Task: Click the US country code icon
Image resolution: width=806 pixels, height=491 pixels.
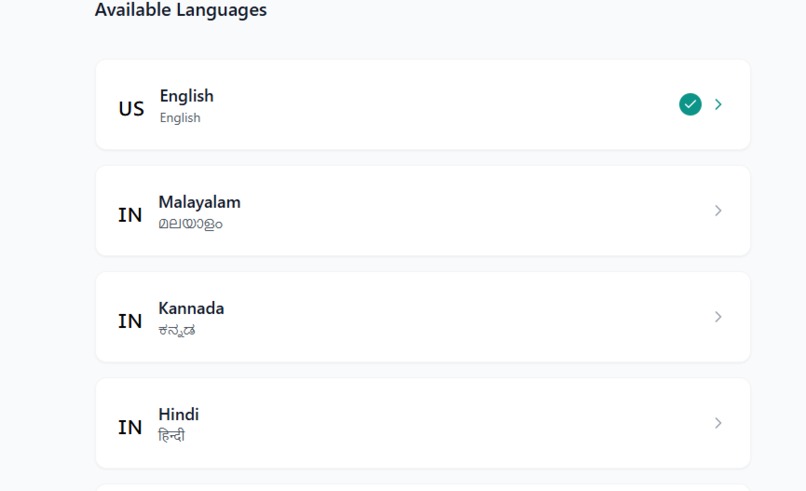Action: (131, 108)
